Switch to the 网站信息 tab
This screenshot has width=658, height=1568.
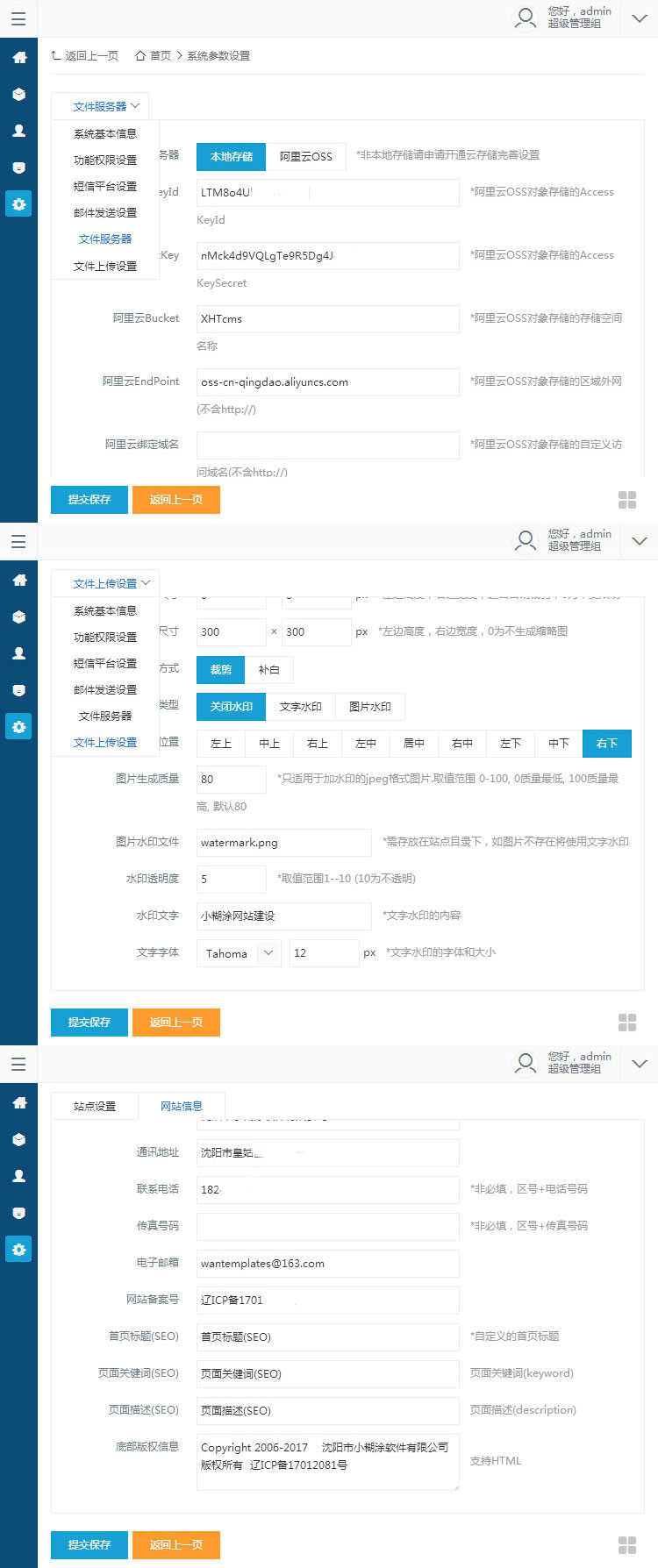coord(182,1106)
